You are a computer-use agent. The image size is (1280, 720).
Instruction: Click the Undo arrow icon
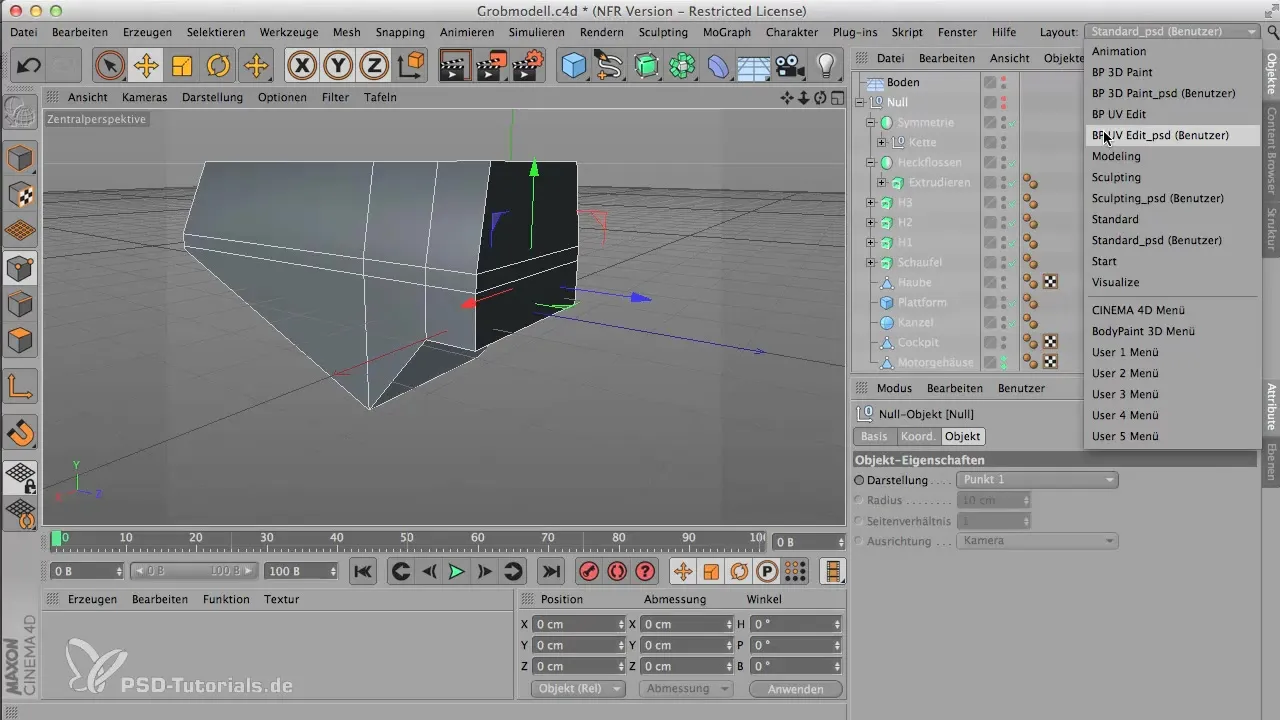pyautogui.click(x=29, y=66)
